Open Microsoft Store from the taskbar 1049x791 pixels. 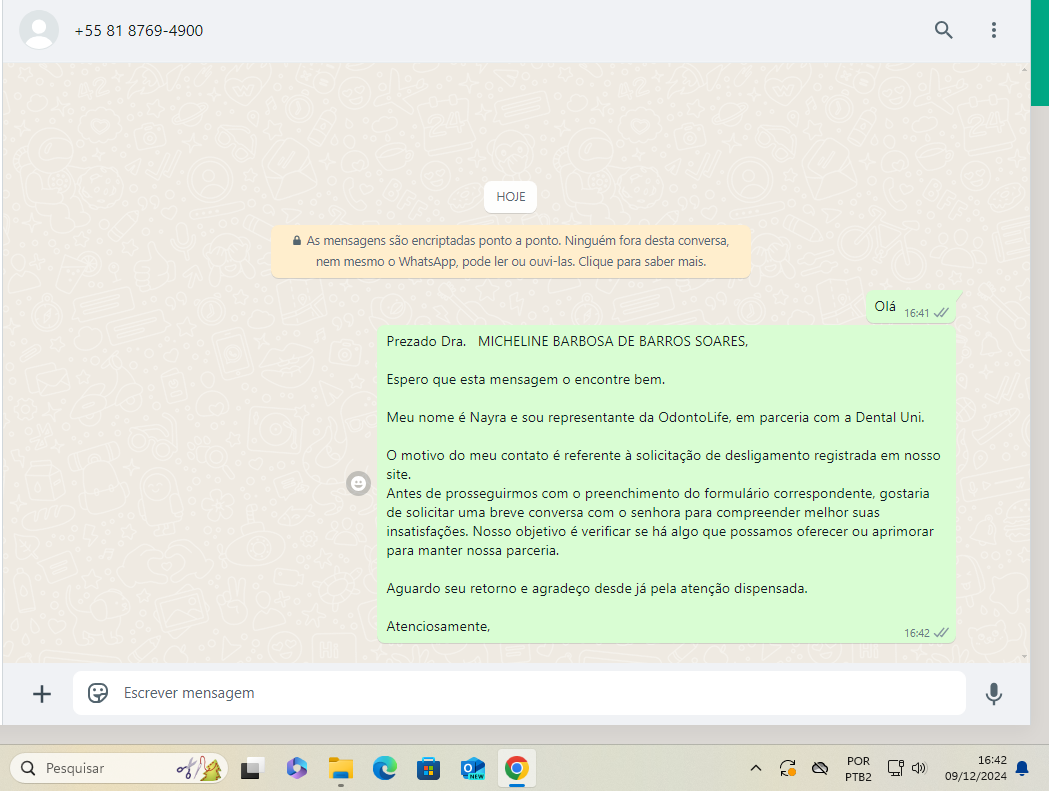click(x=428, y=768)
